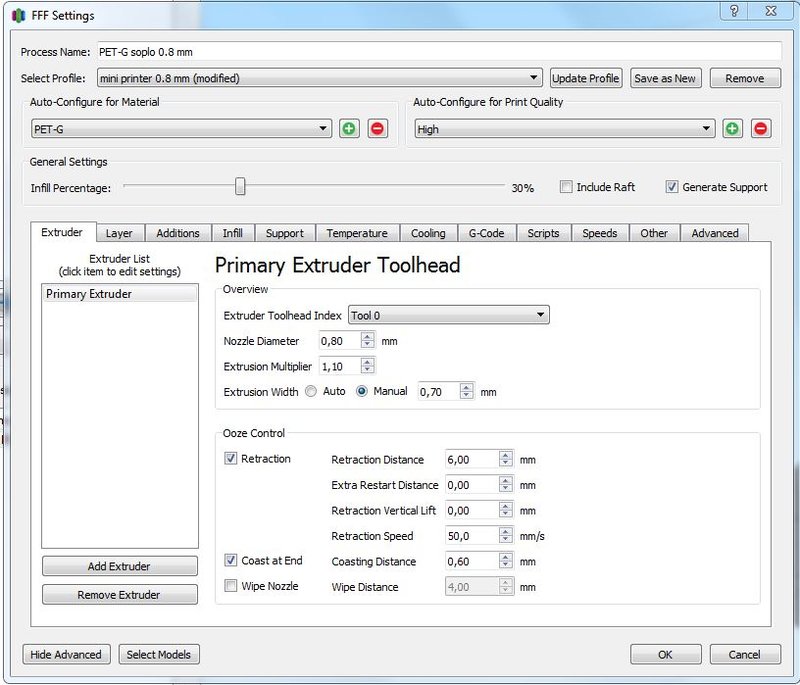
Task: Open Extruder Toolhead Index dropdown
Action: pos(449,315)
